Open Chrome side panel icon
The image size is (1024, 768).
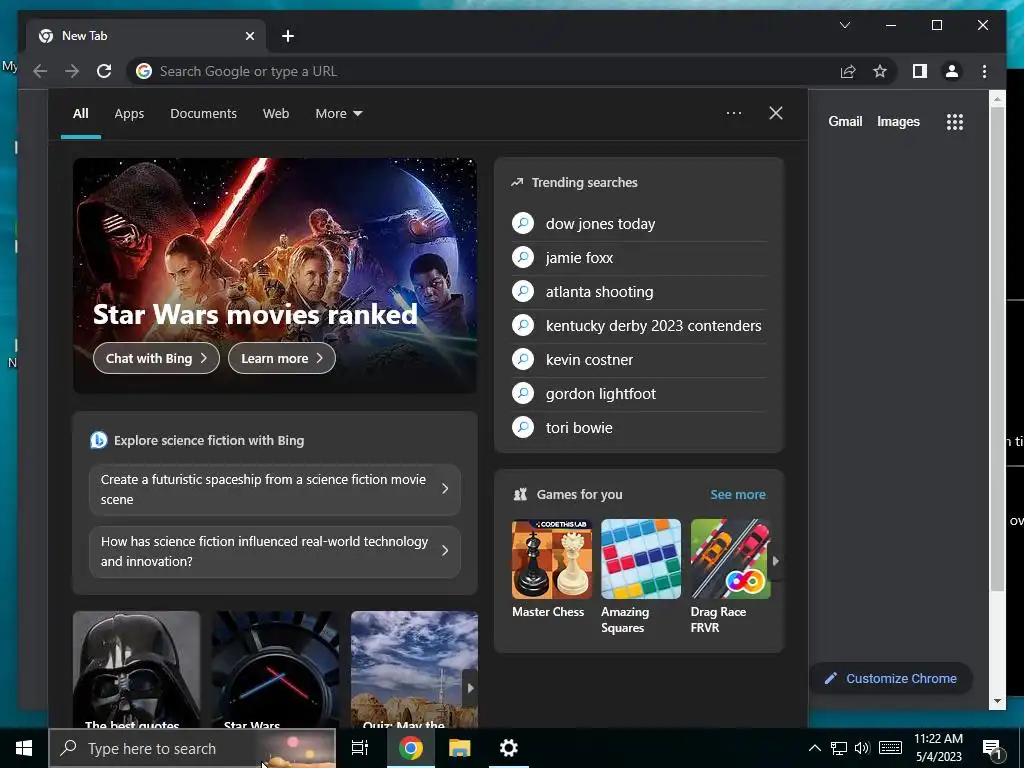920,71
